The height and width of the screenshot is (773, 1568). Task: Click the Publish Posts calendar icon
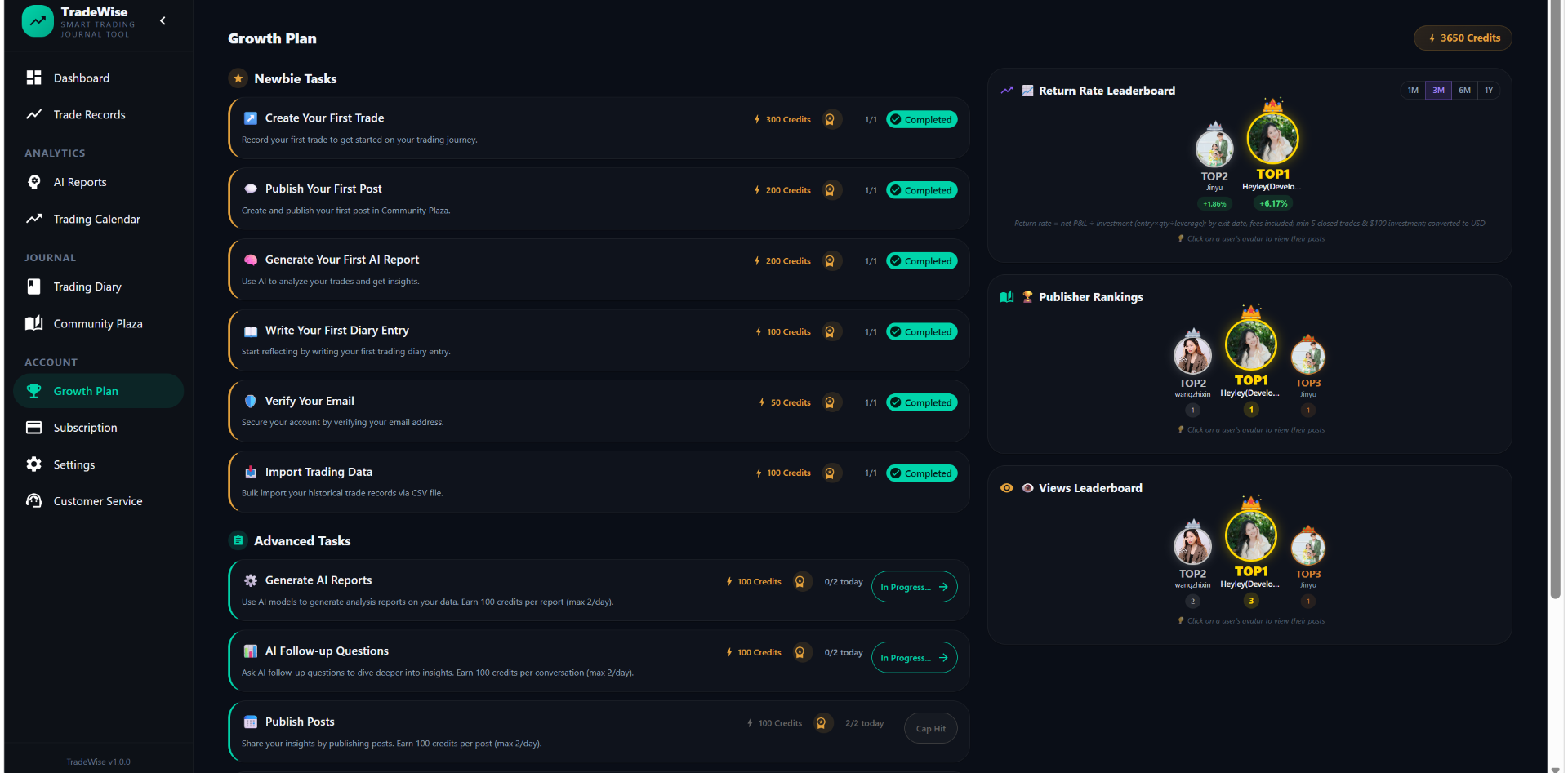(251, 722)
